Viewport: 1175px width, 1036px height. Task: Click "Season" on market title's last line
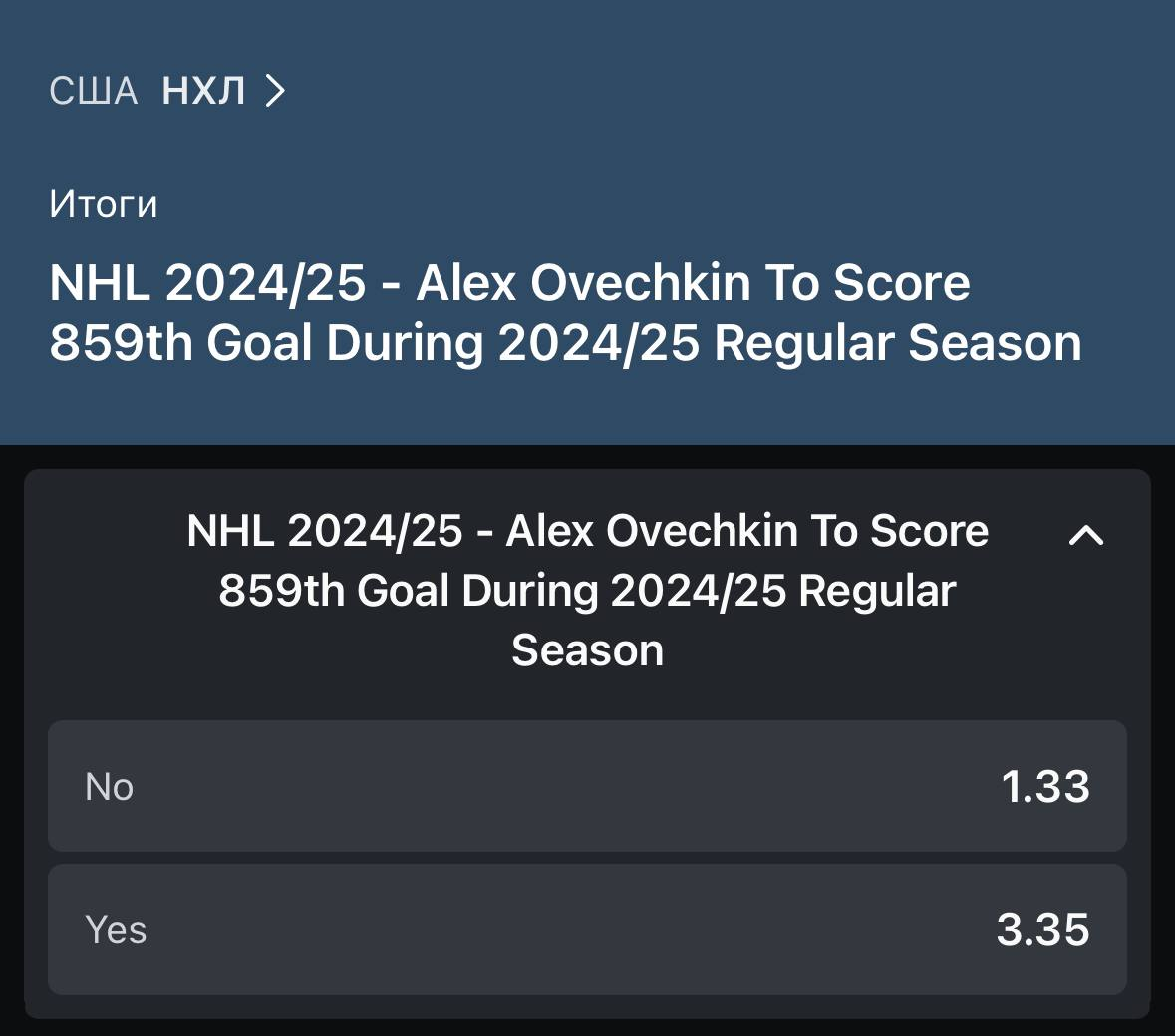[587, 650]
